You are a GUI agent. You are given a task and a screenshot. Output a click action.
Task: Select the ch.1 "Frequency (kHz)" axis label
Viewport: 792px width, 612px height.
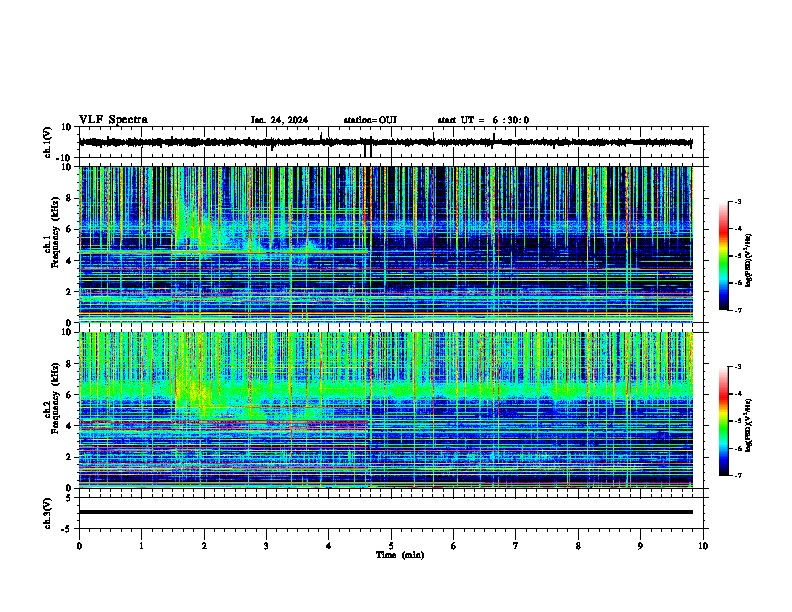pyautogui.click(x=55, y=232)
